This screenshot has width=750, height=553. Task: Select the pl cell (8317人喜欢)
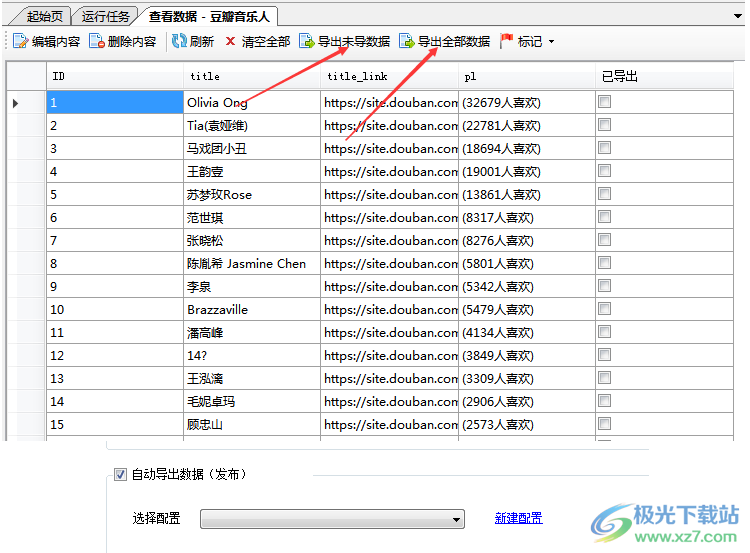(x=527, y=217)
